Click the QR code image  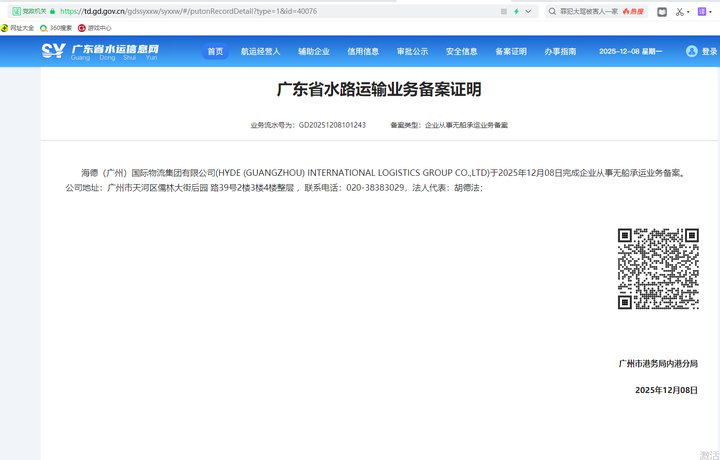click(657, 268)
